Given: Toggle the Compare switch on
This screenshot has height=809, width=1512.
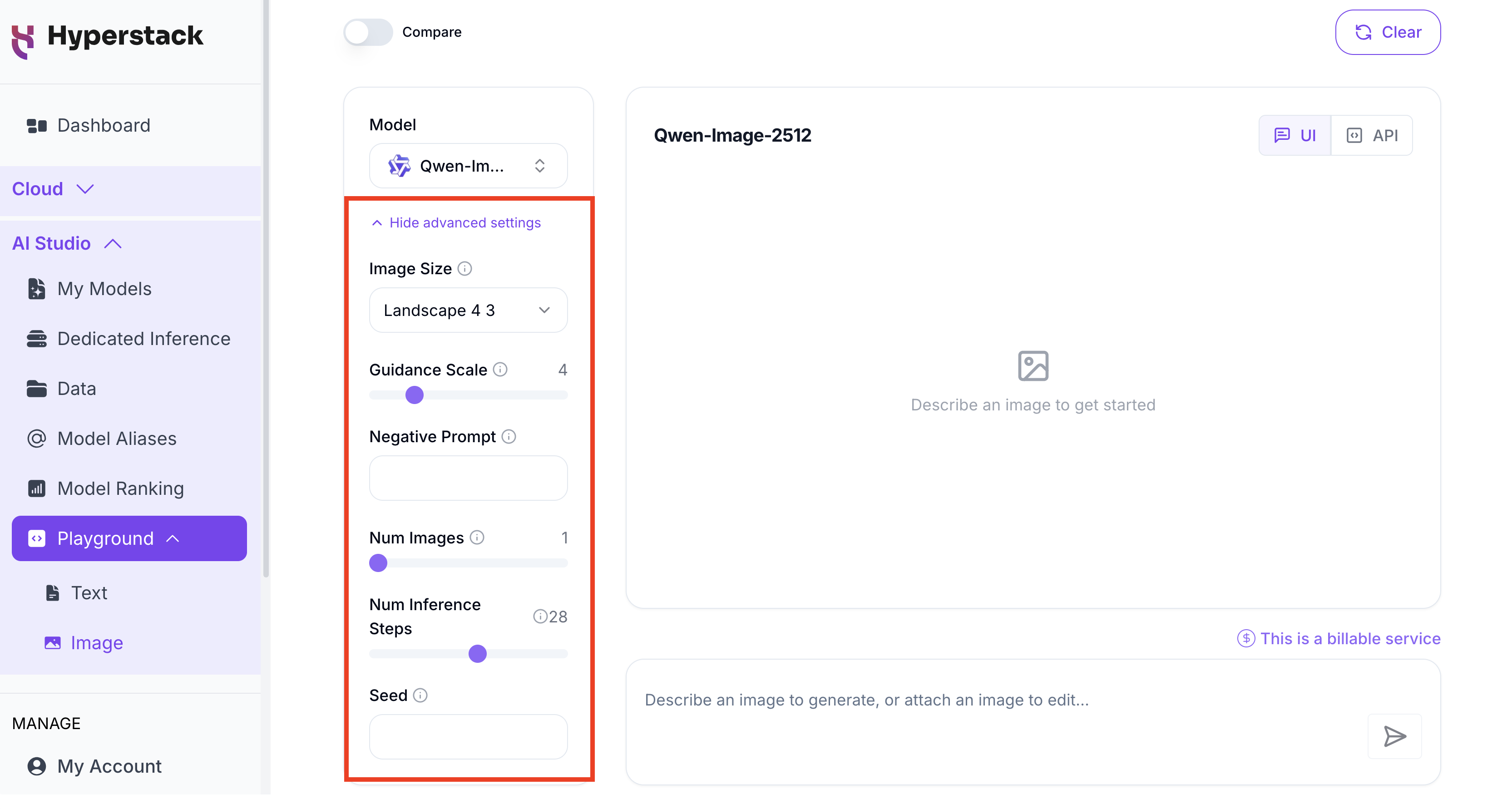Looking at the screenshot, I should (368, 32).
